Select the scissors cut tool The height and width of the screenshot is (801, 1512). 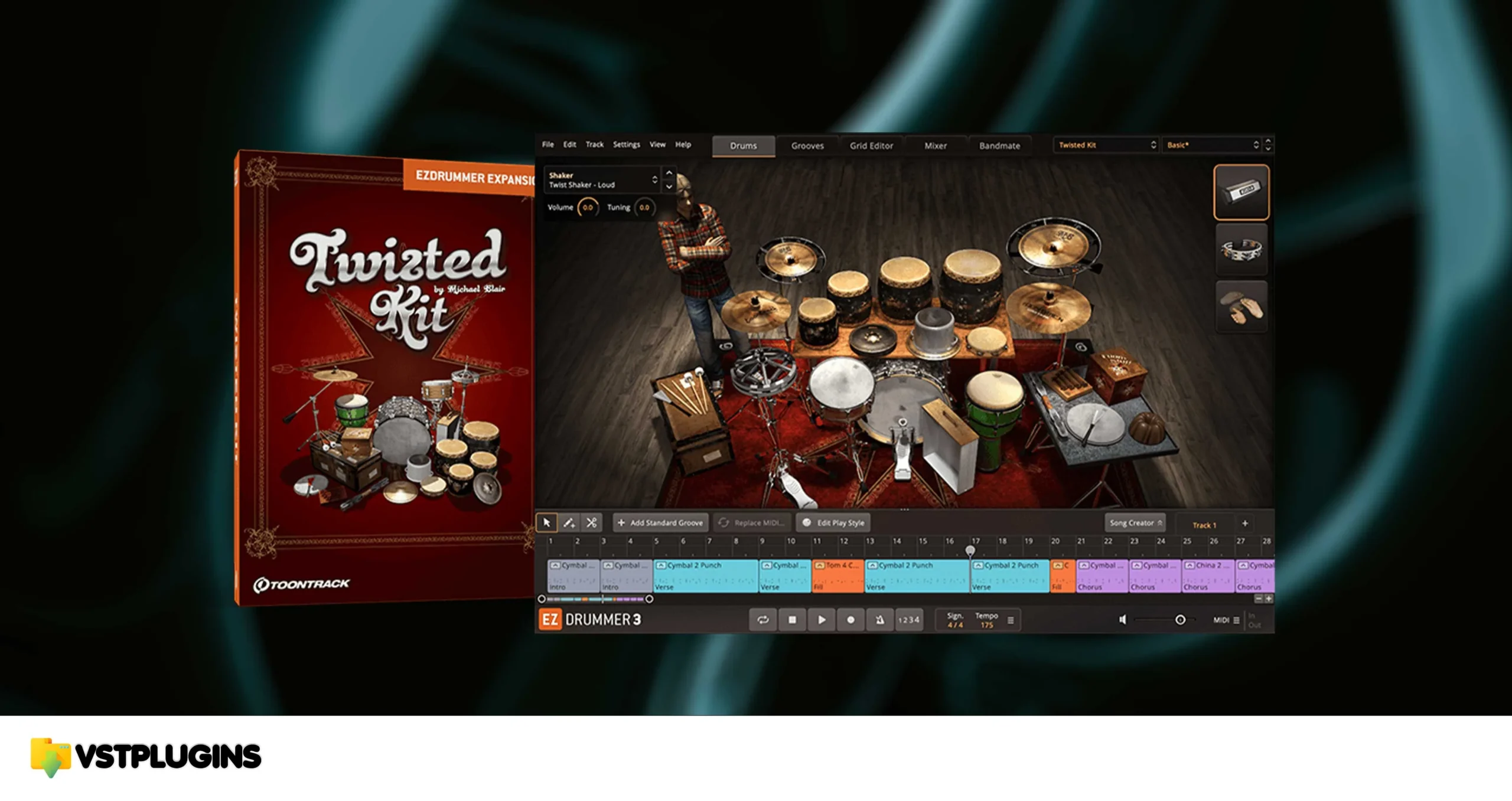click(x=591, y=522)
